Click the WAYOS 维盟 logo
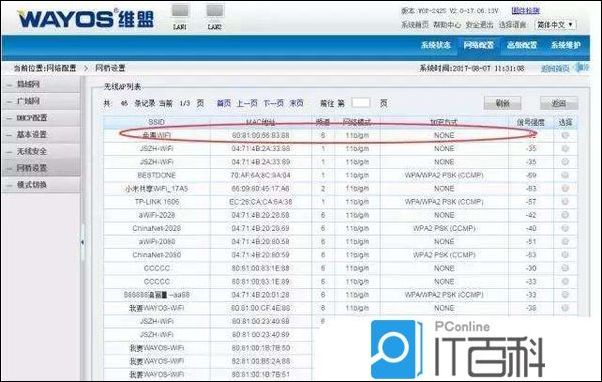This screenshot has width=602, height=382. pyautogui.click(x=86, y=18)
